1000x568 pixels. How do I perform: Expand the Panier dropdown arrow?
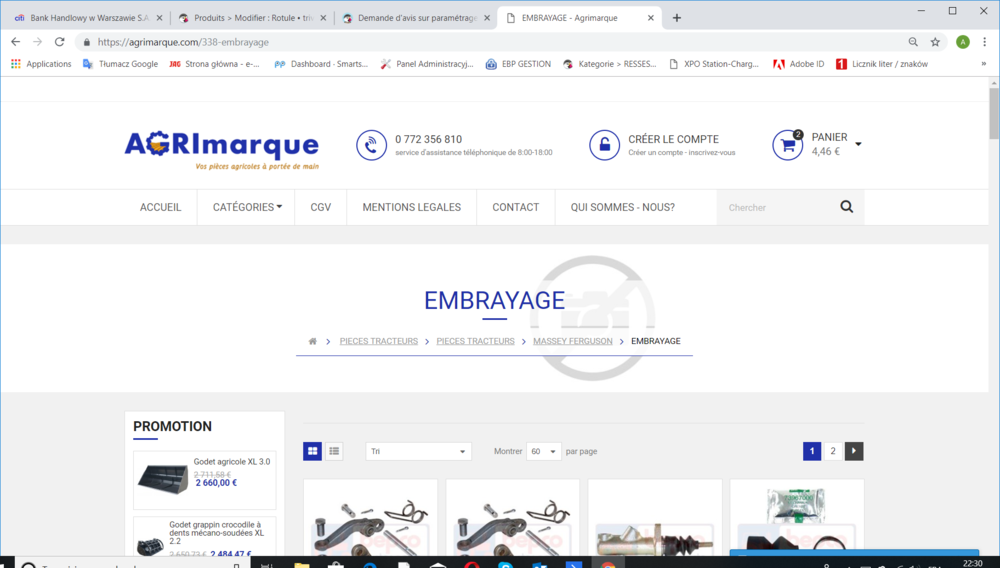(858, 144)
